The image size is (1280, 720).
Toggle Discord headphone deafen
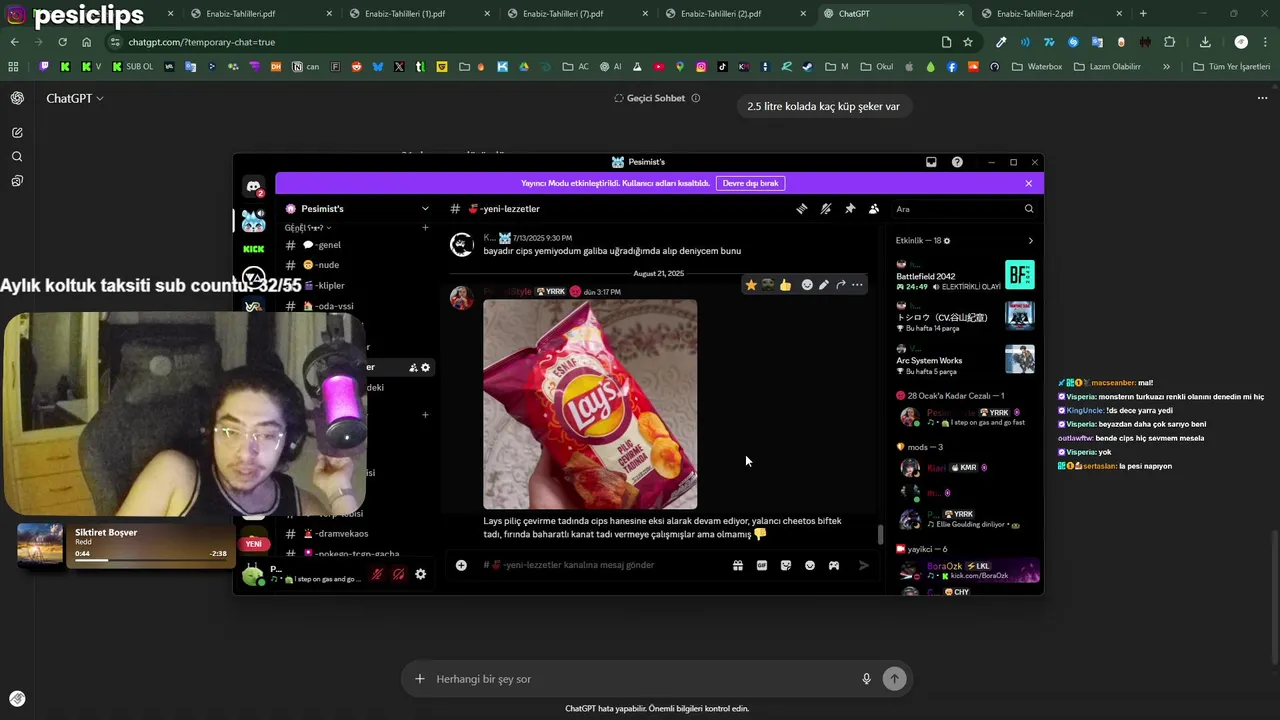click(398, 574)
